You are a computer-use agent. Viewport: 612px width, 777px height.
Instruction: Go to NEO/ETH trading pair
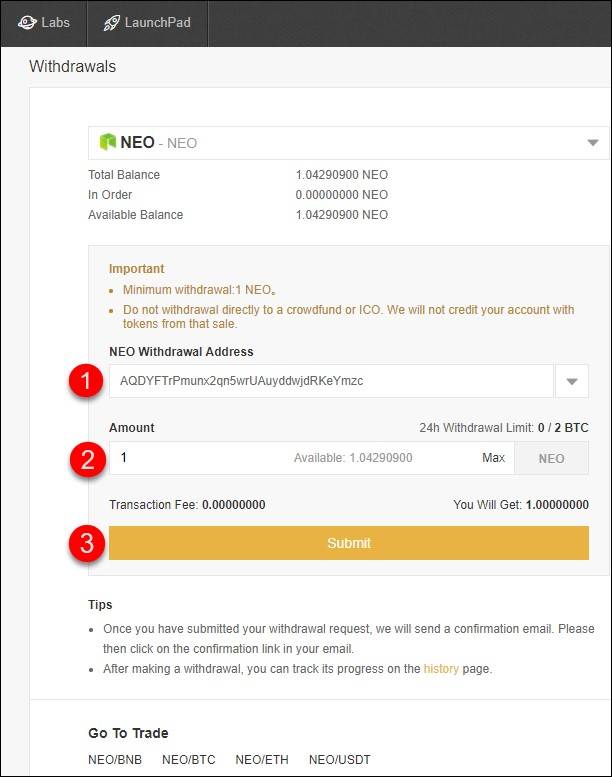[262, 760]
